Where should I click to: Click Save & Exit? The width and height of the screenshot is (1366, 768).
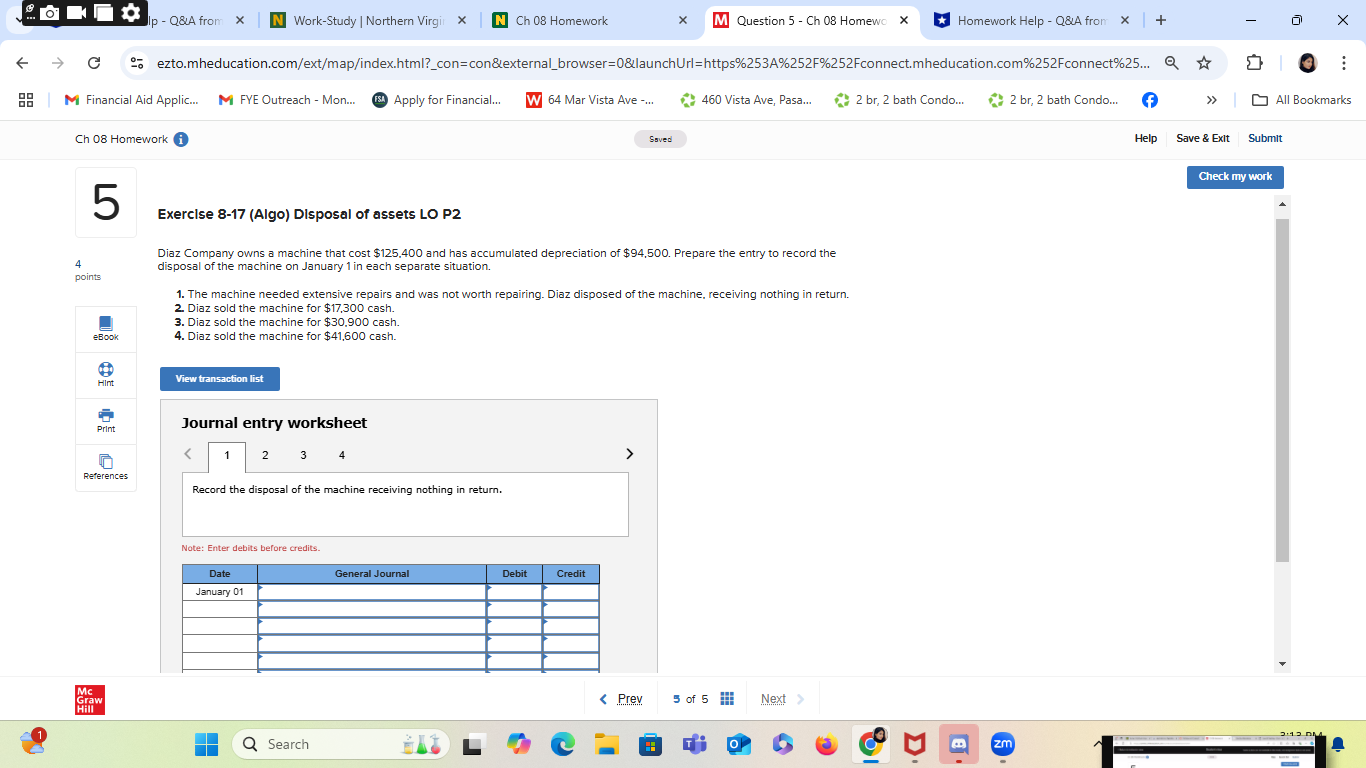pyautogui.click(x=1202, y=138)
